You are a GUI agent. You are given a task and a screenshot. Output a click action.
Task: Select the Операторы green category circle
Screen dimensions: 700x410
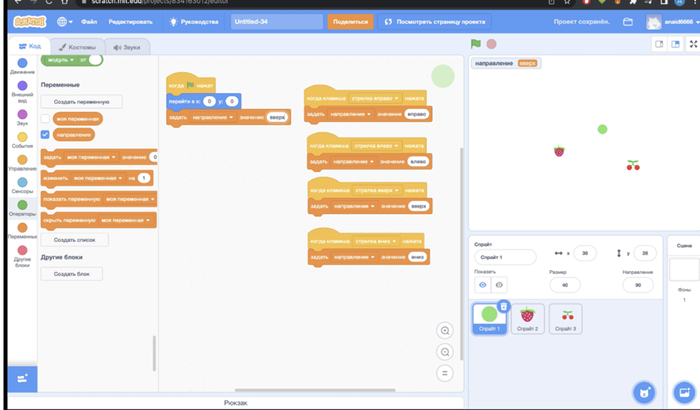22,205
